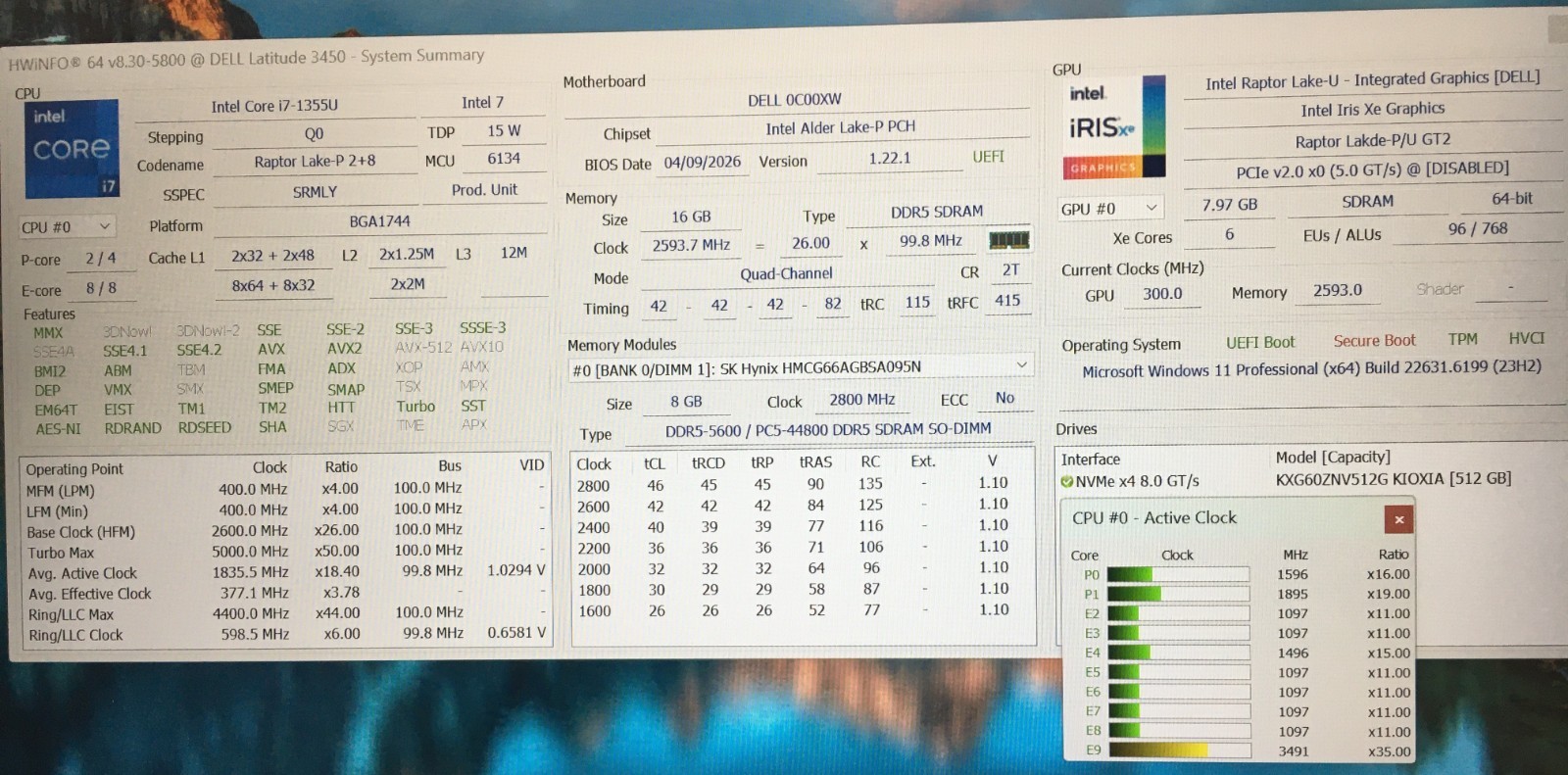Click the E4 core ratio x15.00
This screenshot has height=775, width=1568.
point(1389,654)
